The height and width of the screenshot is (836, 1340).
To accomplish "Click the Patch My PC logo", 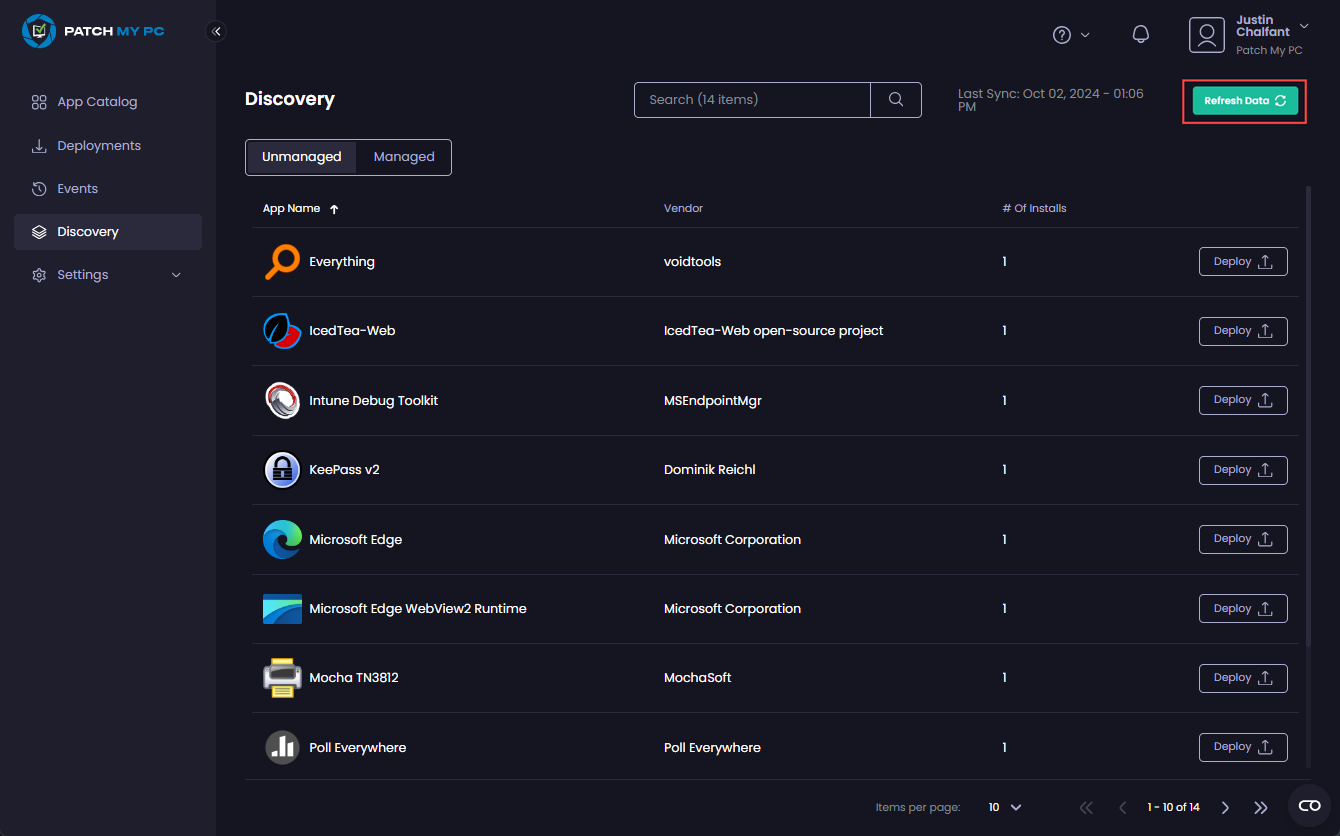I will click(x=93, y=31).
